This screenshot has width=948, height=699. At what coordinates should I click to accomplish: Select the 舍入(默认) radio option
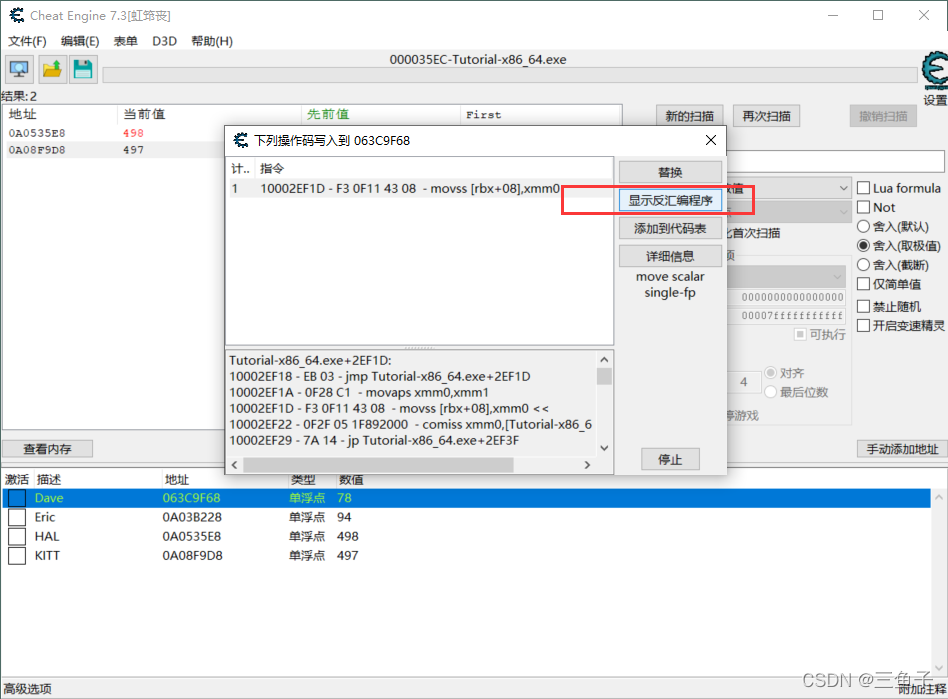863,227
